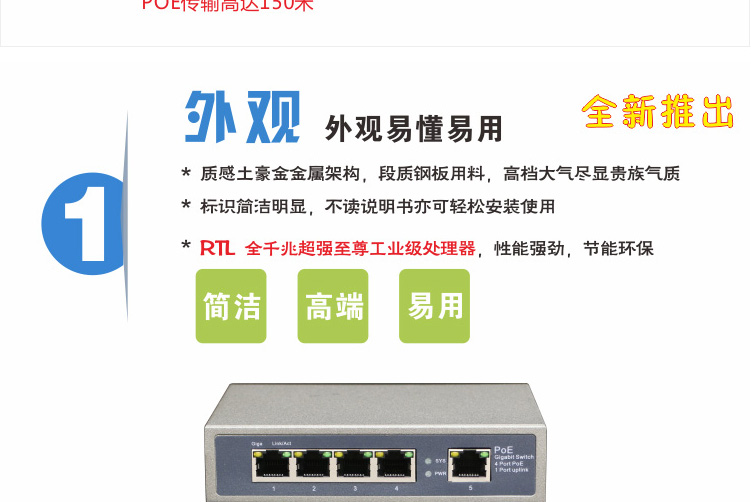Click Ethernet port 4 on the switch

tap(395, 465)
